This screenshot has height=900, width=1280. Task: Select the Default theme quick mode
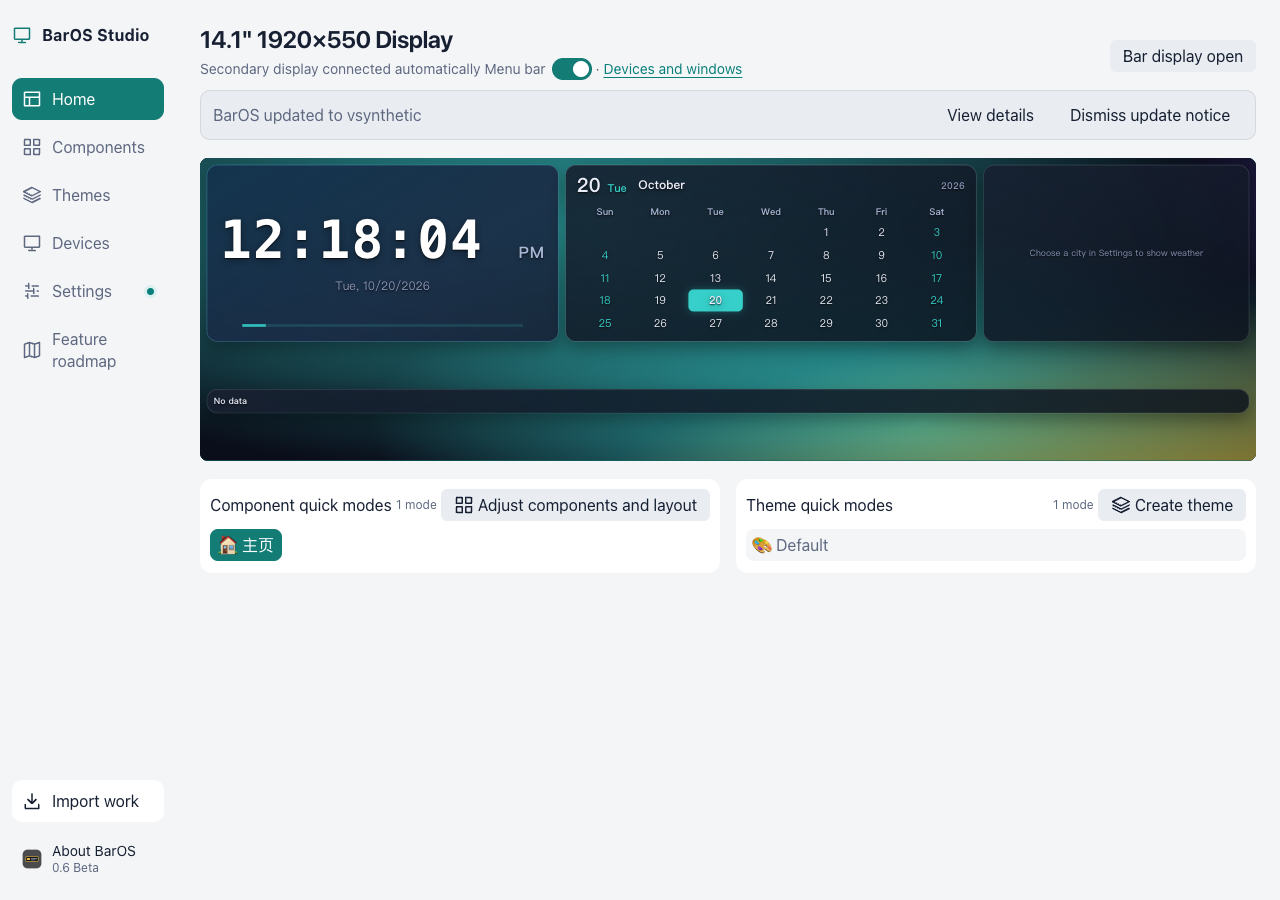pyautogui.click(x=996, y=545)
